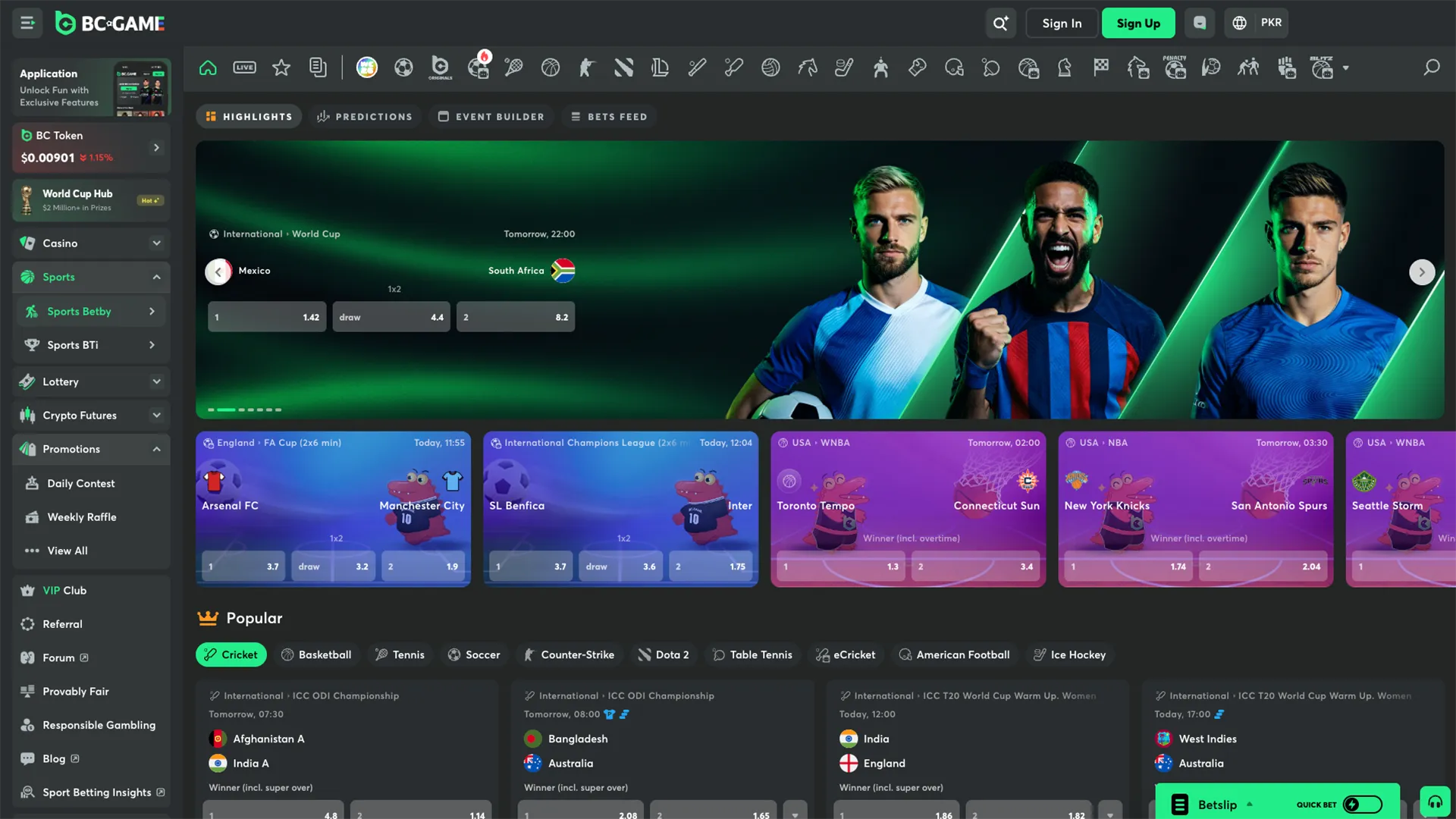This screenshot has height=819, width=1456.
Task: Select Counter-Strike icon in sports bar
Action: click(x=587, y=67)
